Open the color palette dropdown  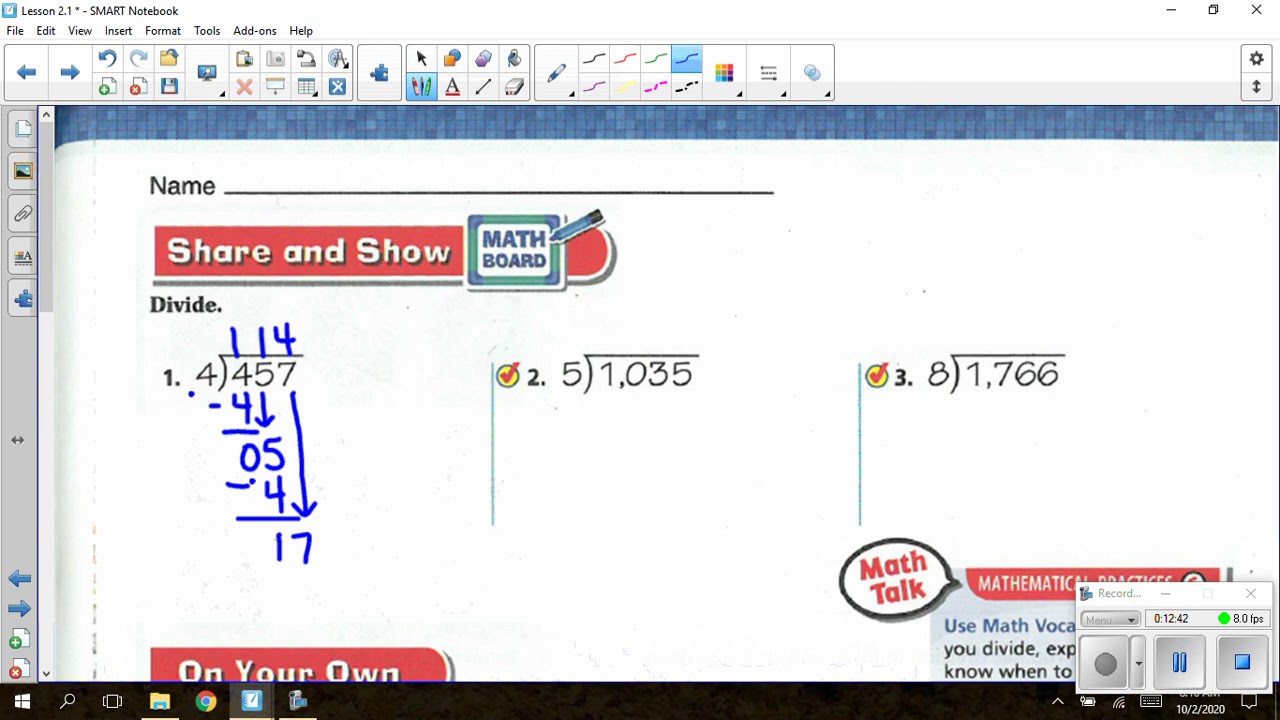click(x=725, y=73)
